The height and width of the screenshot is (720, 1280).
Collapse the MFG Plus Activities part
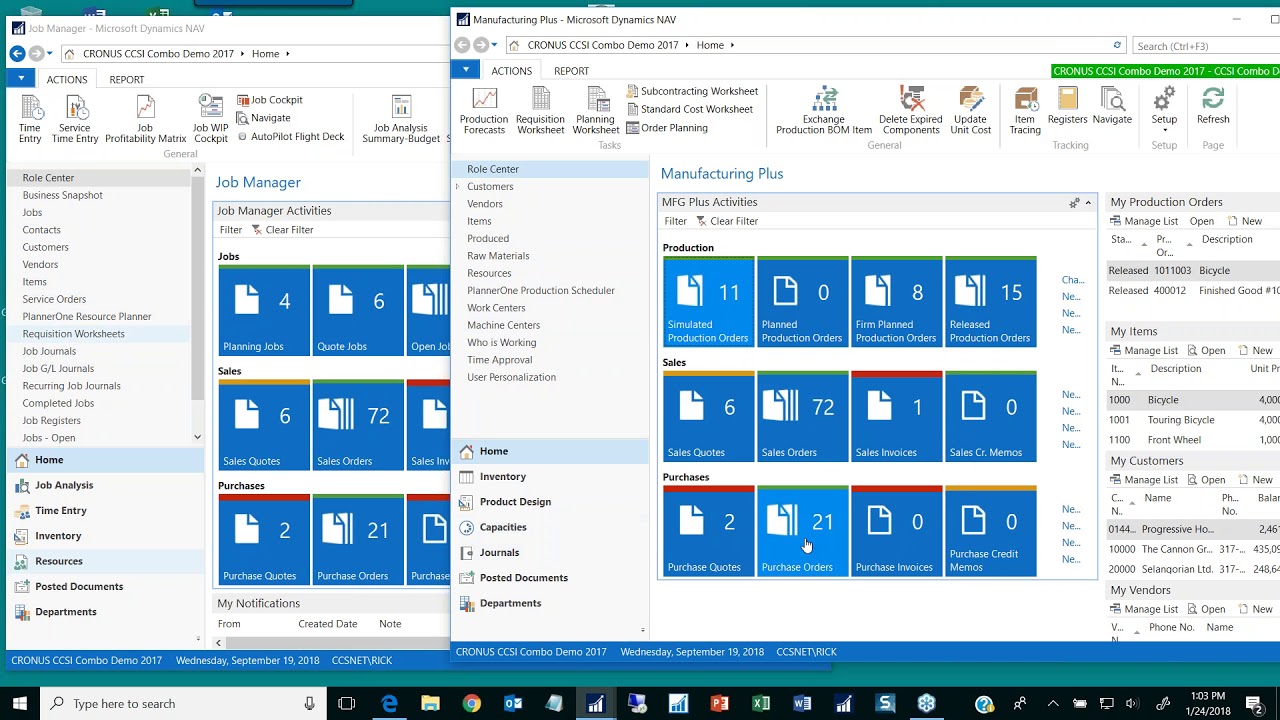point(1088,203)
